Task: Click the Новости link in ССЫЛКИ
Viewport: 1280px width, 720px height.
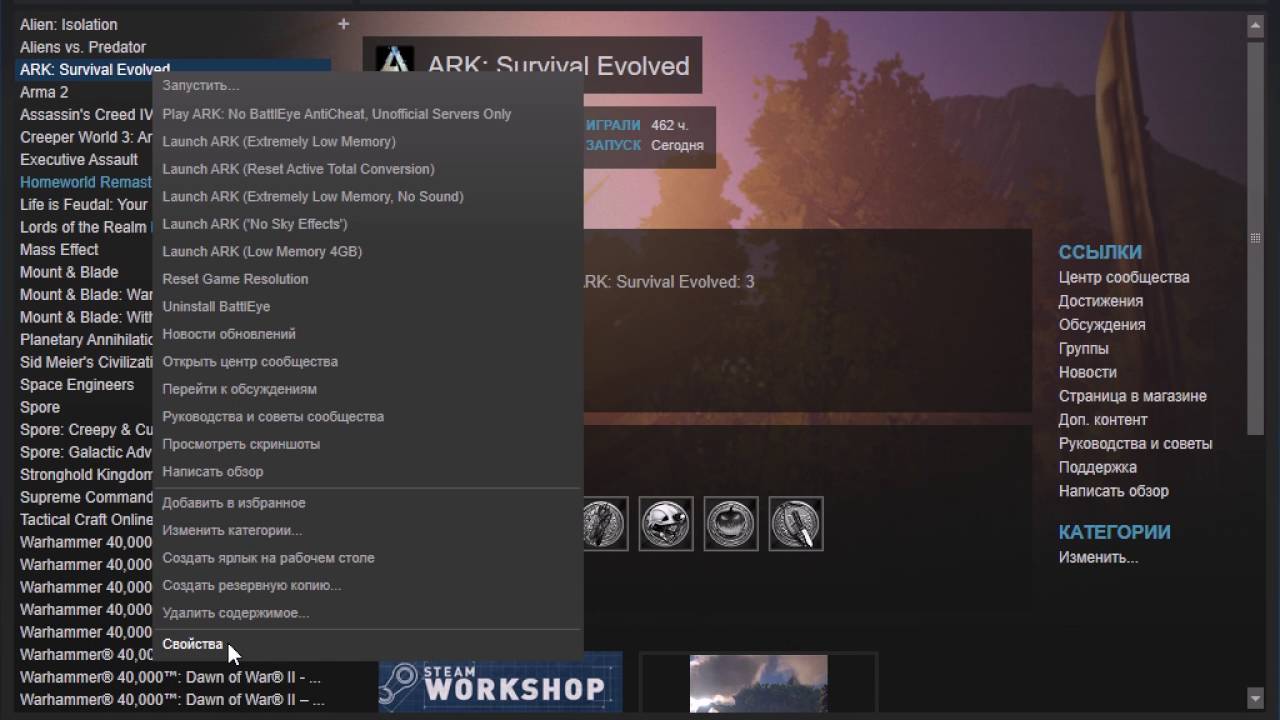Action: point(1088,372)
